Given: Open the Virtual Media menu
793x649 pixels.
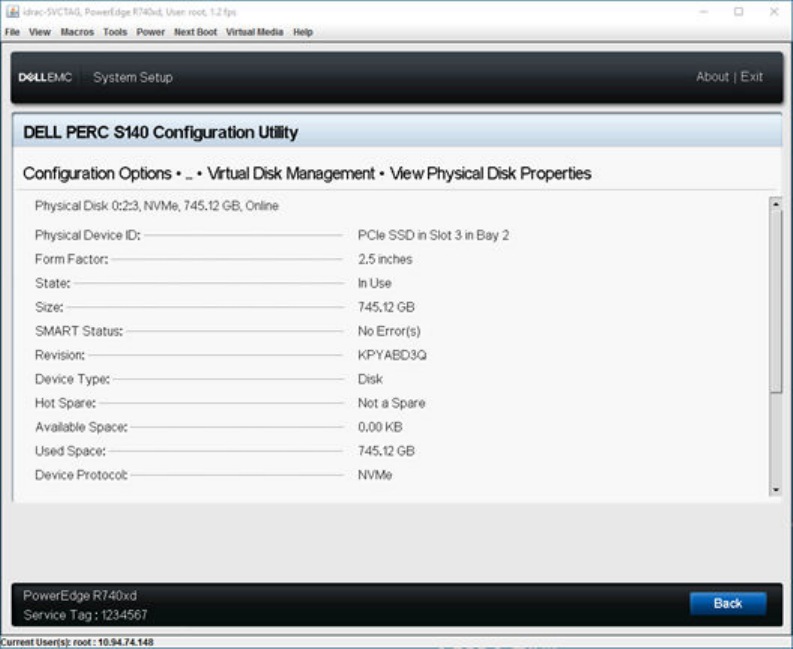Looking at the screenshot, I should coord(254,32).
